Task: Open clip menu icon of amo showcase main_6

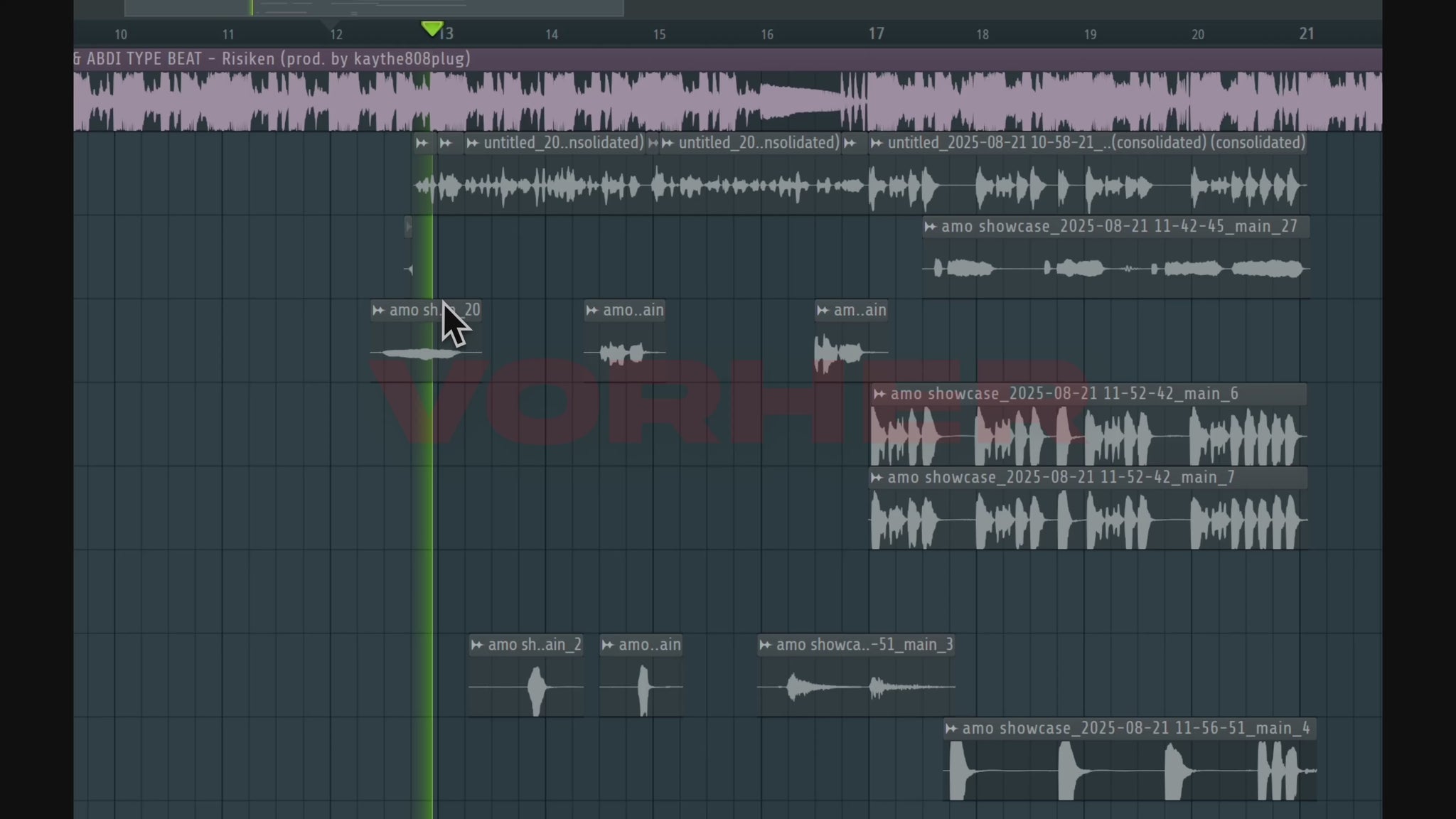Action: [x=879, y=394]
